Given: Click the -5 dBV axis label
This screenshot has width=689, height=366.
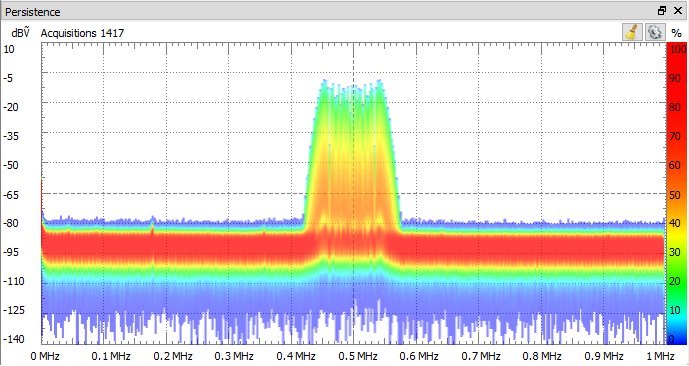Looking at the screenshot, I should coord(9,79).
